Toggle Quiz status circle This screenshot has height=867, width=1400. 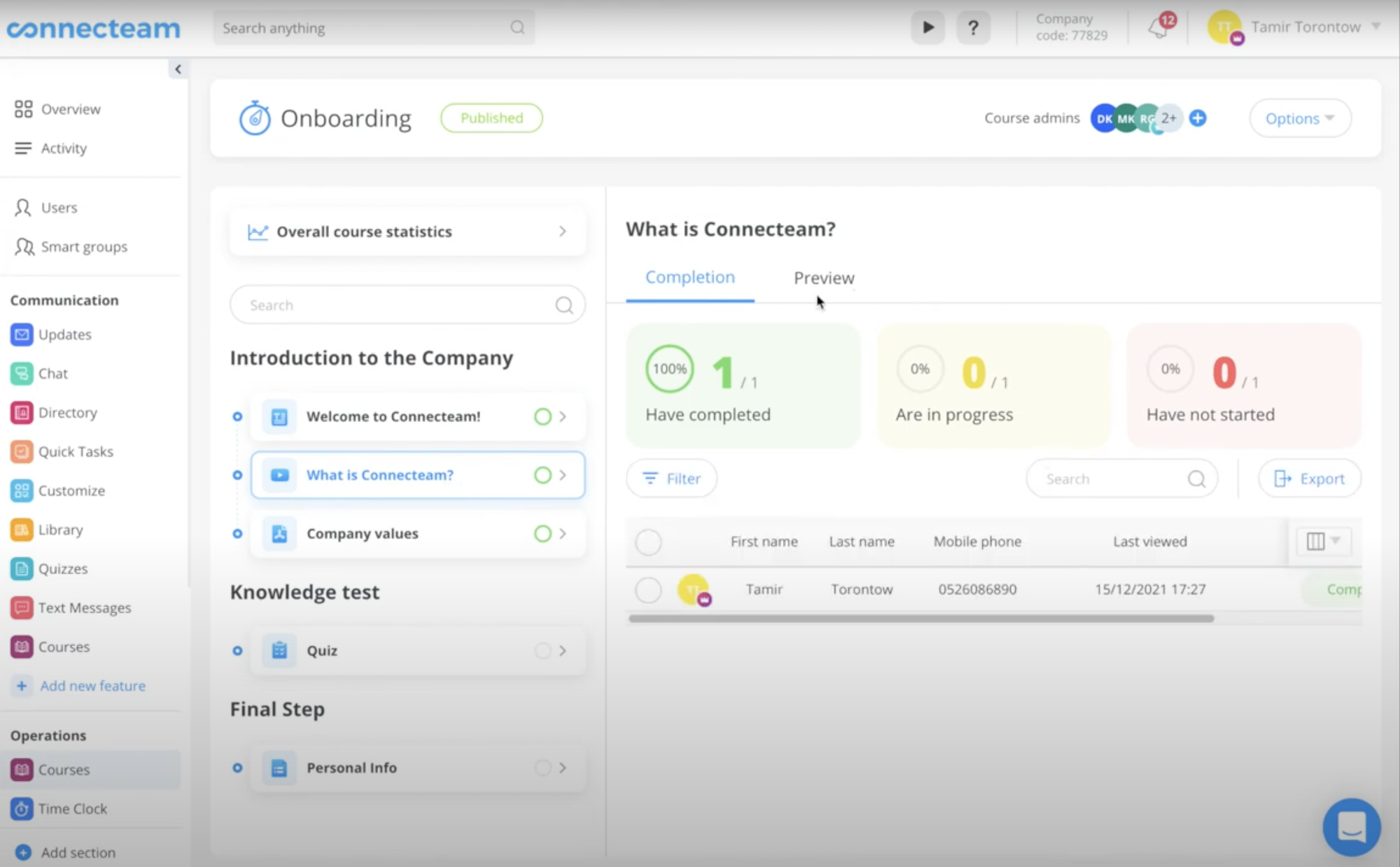click(542, 651)
